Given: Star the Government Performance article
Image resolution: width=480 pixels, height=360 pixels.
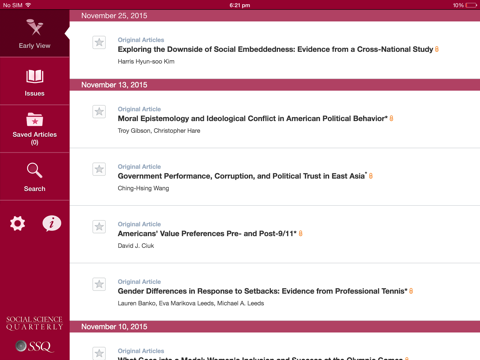Looking at the screenshot, I should click(99, 169).
